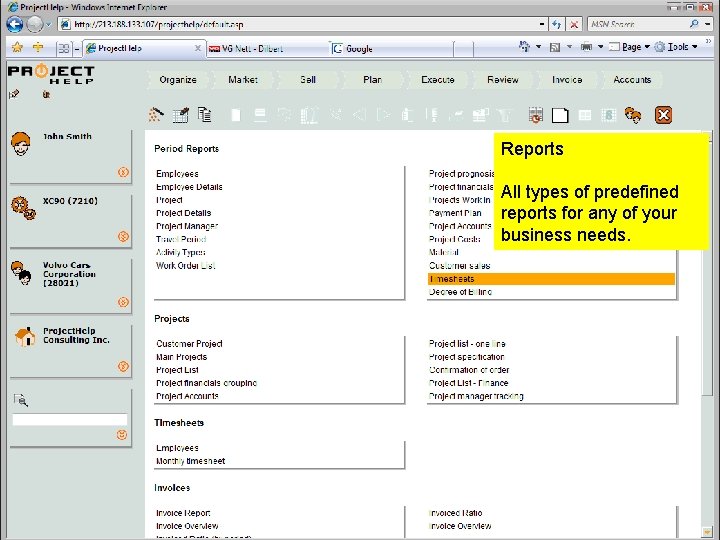Open the Project manager tracking report
Viewport: 720px width, 540px height.
[476, 396]
